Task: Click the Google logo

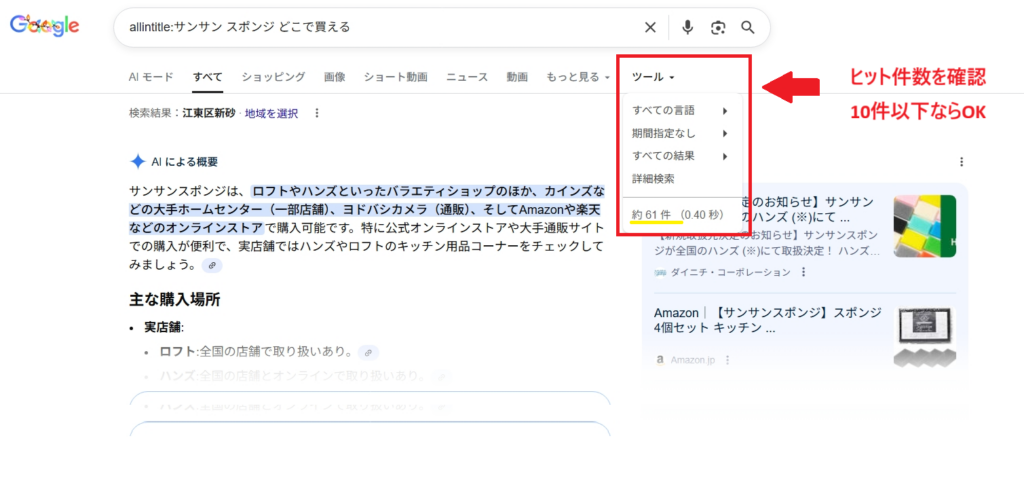Action: tap(45, 27)
